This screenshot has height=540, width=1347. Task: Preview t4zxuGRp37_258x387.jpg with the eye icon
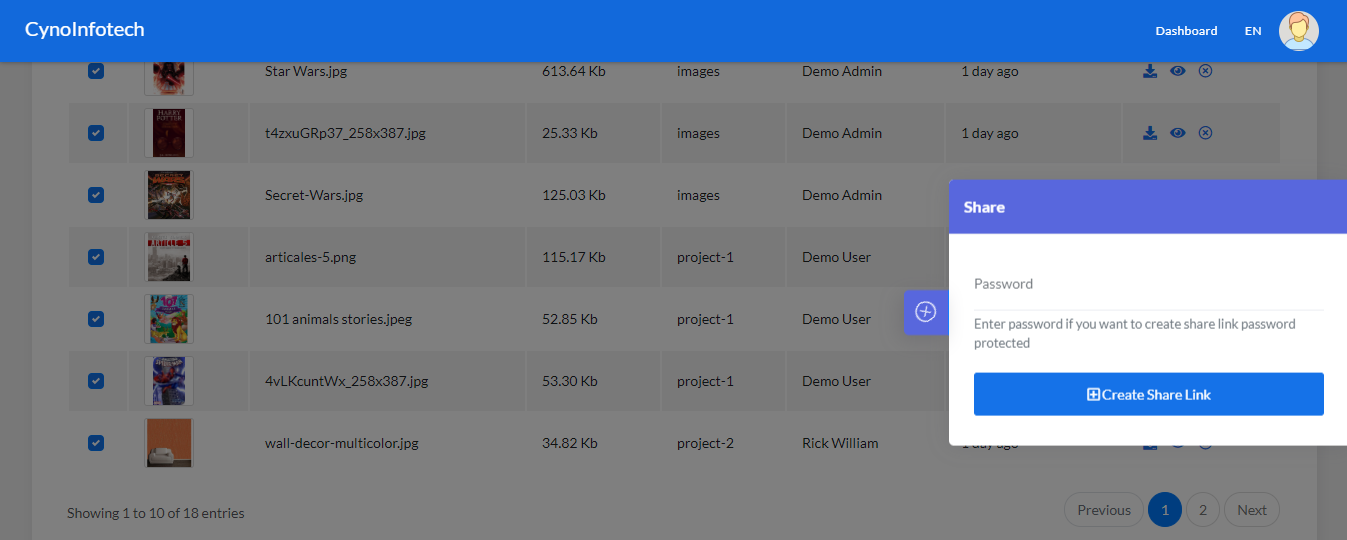1178,133
